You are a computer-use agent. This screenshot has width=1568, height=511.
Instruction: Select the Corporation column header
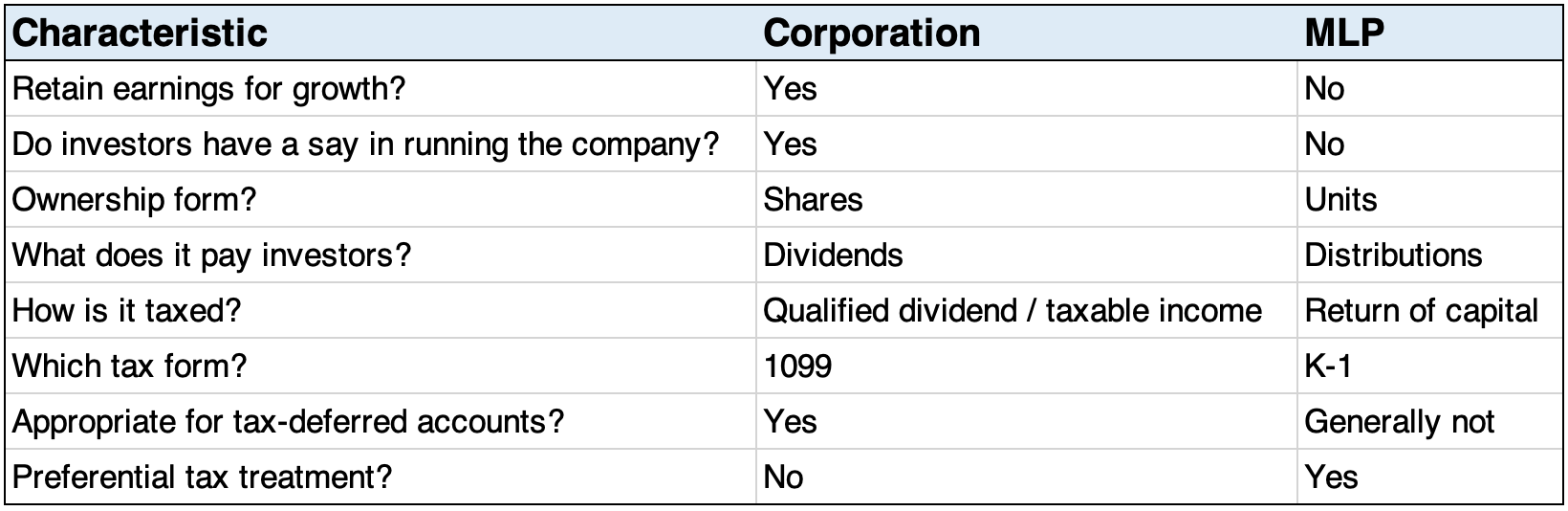(871, 33)
